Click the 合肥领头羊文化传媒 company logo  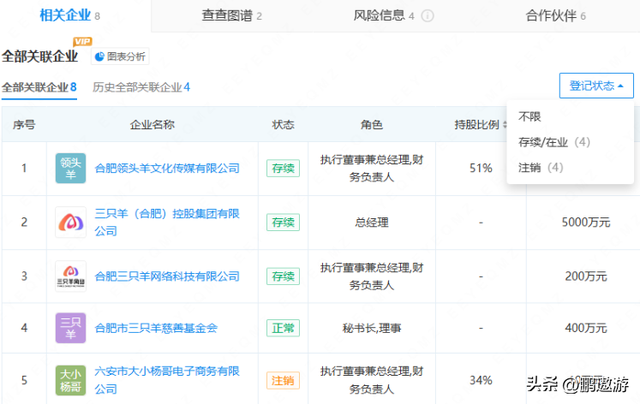click(x=71, y=168)
